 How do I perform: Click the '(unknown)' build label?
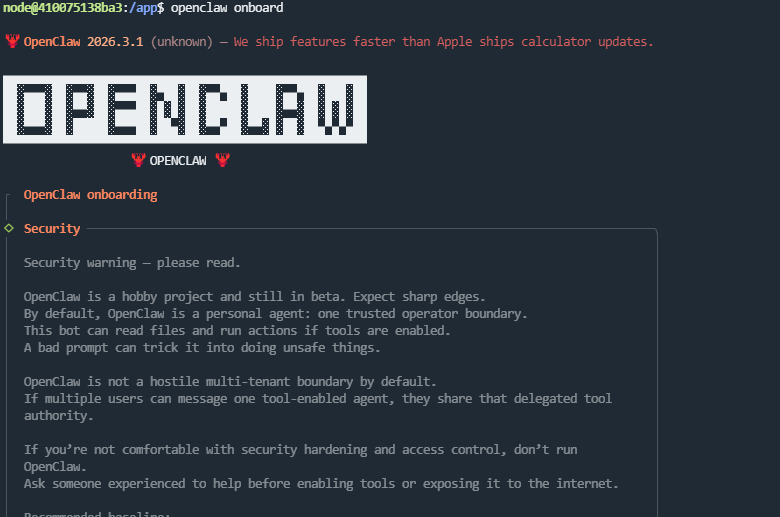(182, 42)
